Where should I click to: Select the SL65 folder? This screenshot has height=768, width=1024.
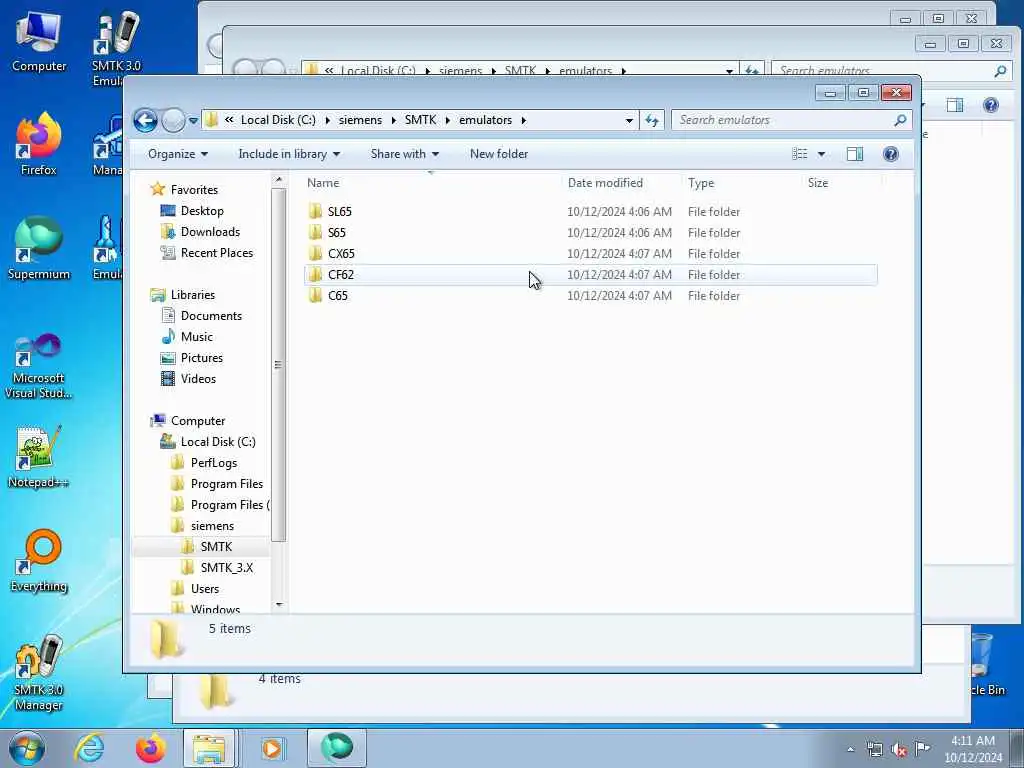[591, 212]
